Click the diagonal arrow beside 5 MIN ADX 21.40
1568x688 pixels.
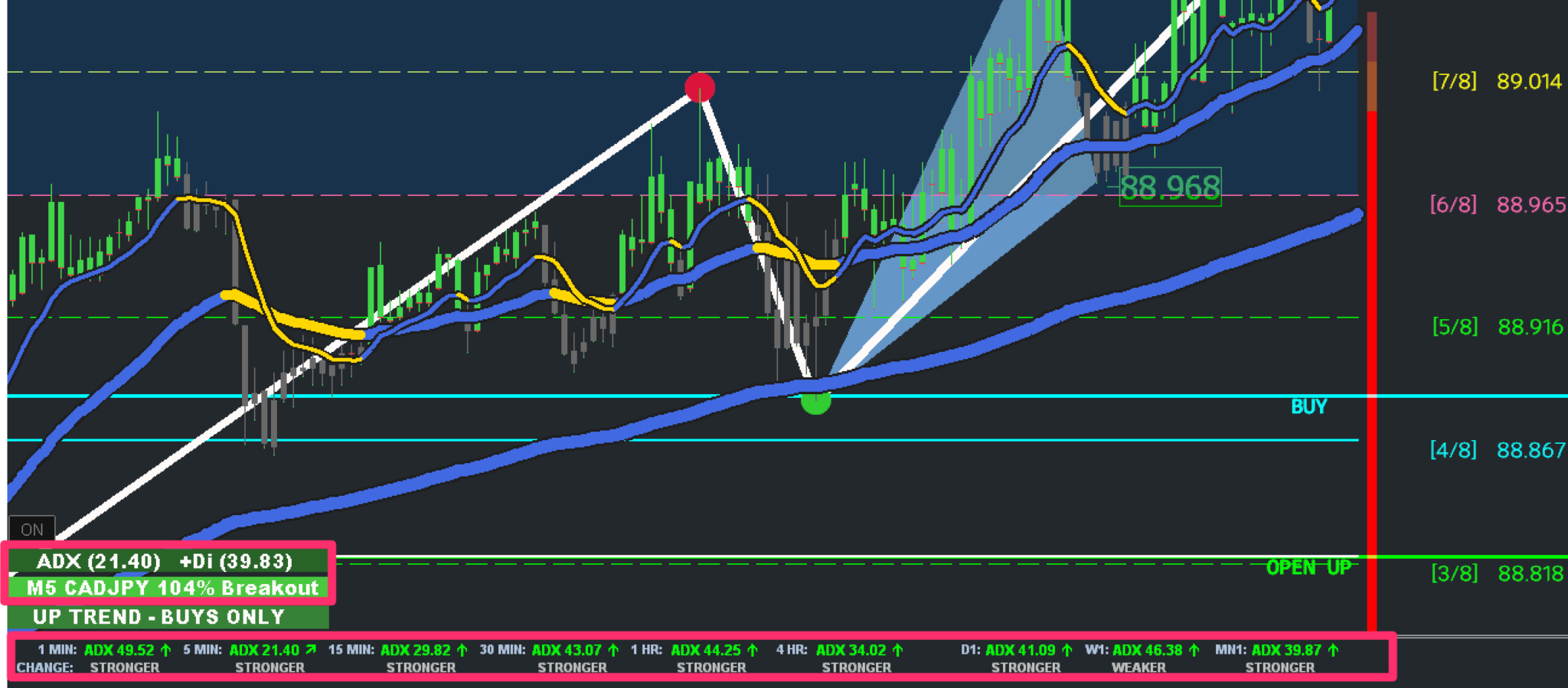click(x=311, y=650)
